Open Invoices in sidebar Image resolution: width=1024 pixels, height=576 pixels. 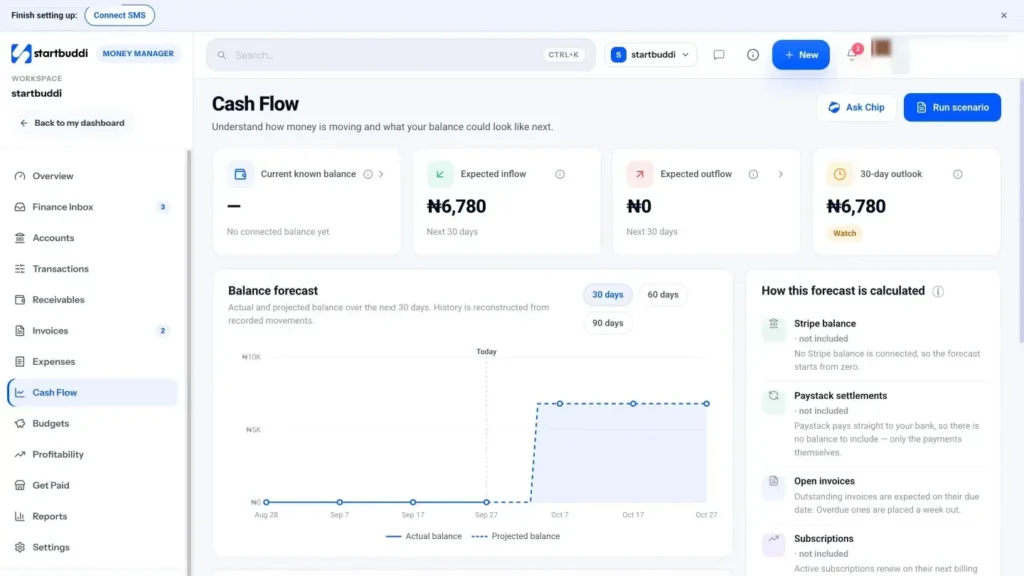pos(92,330)
